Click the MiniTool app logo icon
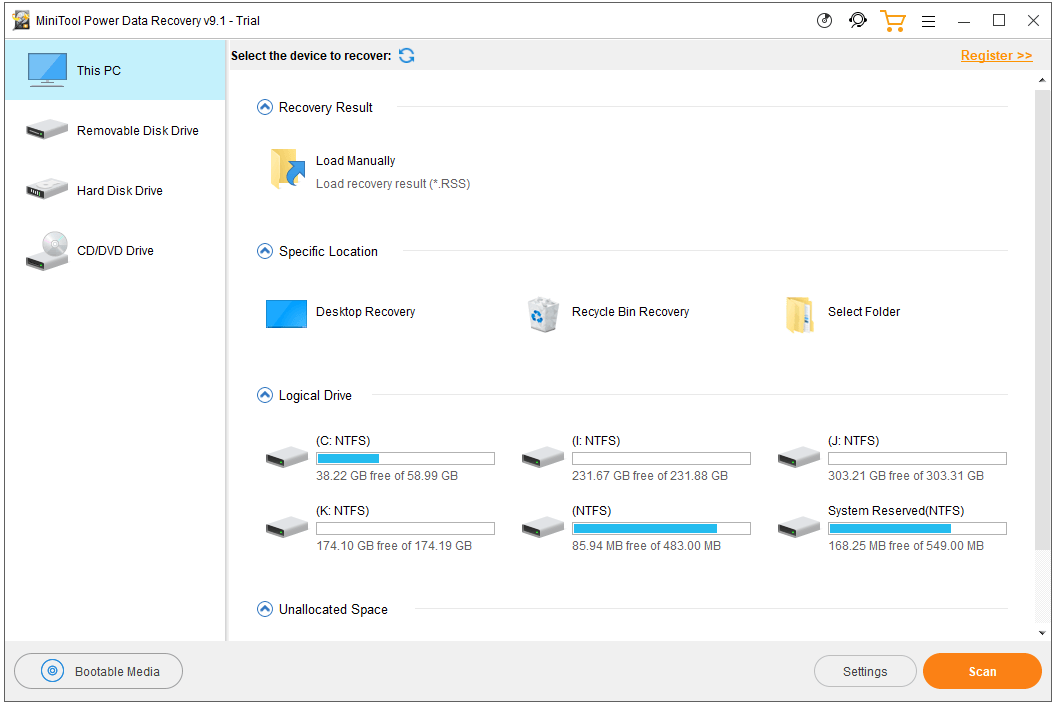Image resolution: width=1055 pixels, height=704 pixels. coord(21,20)
